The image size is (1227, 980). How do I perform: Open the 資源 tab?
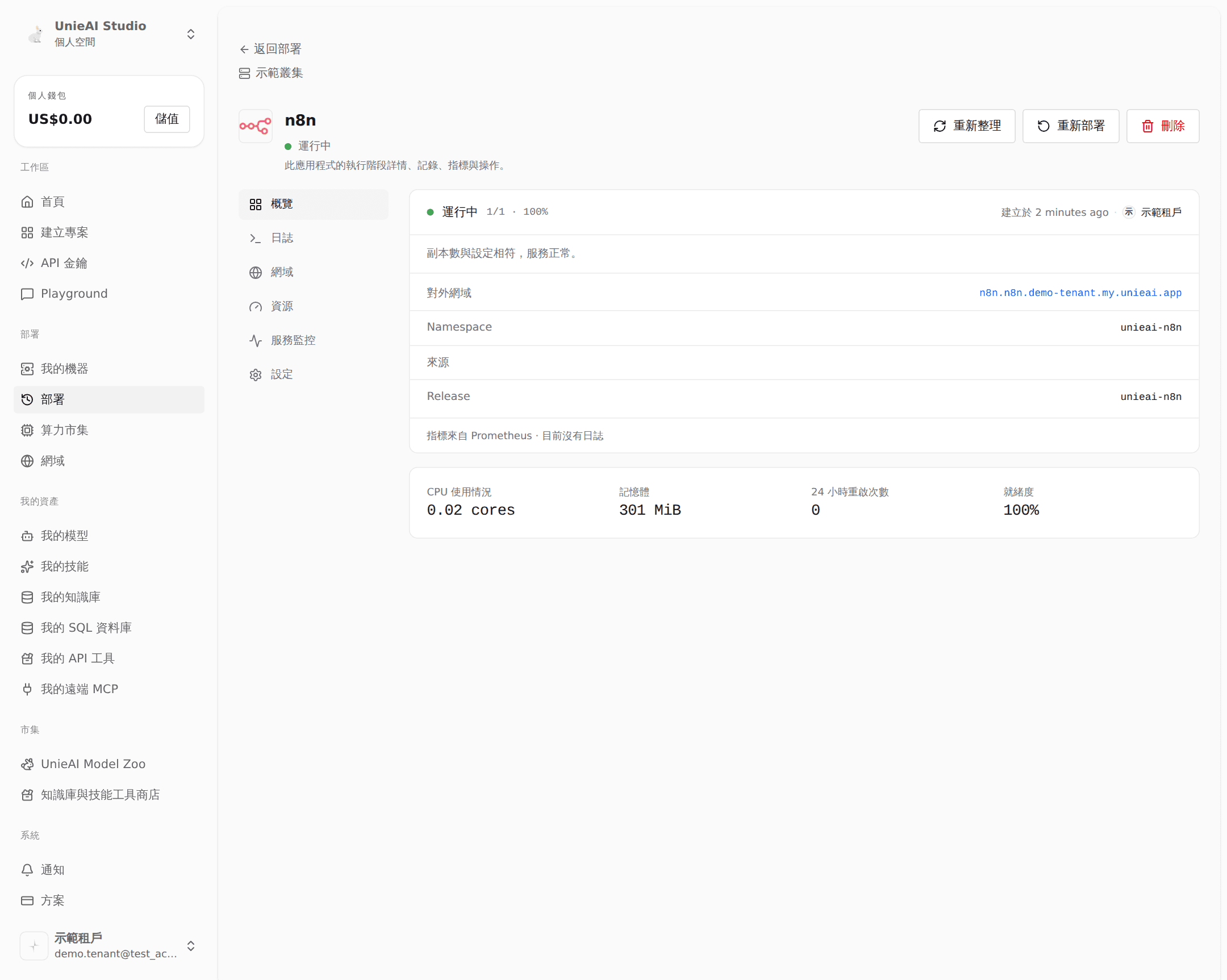point(314,307)
